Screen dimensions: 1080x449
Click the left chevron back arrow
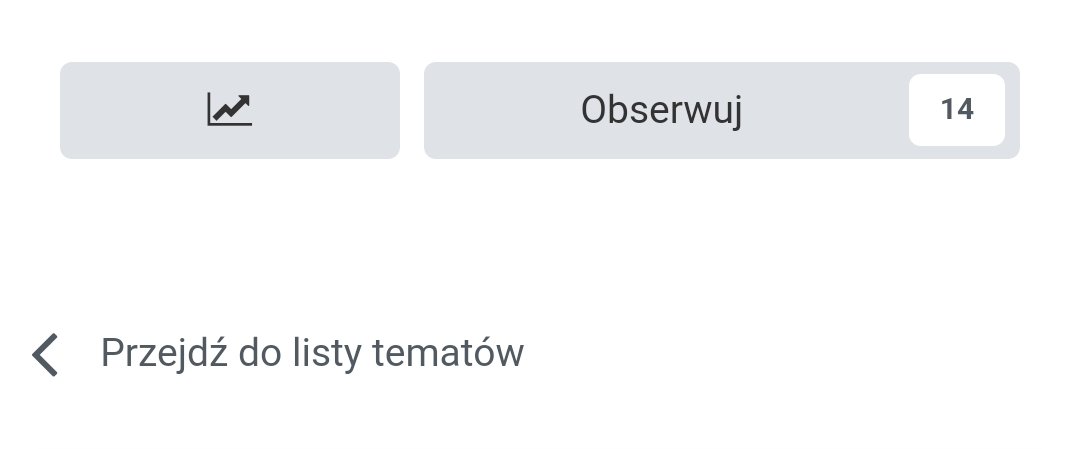[x=46, y=355]
